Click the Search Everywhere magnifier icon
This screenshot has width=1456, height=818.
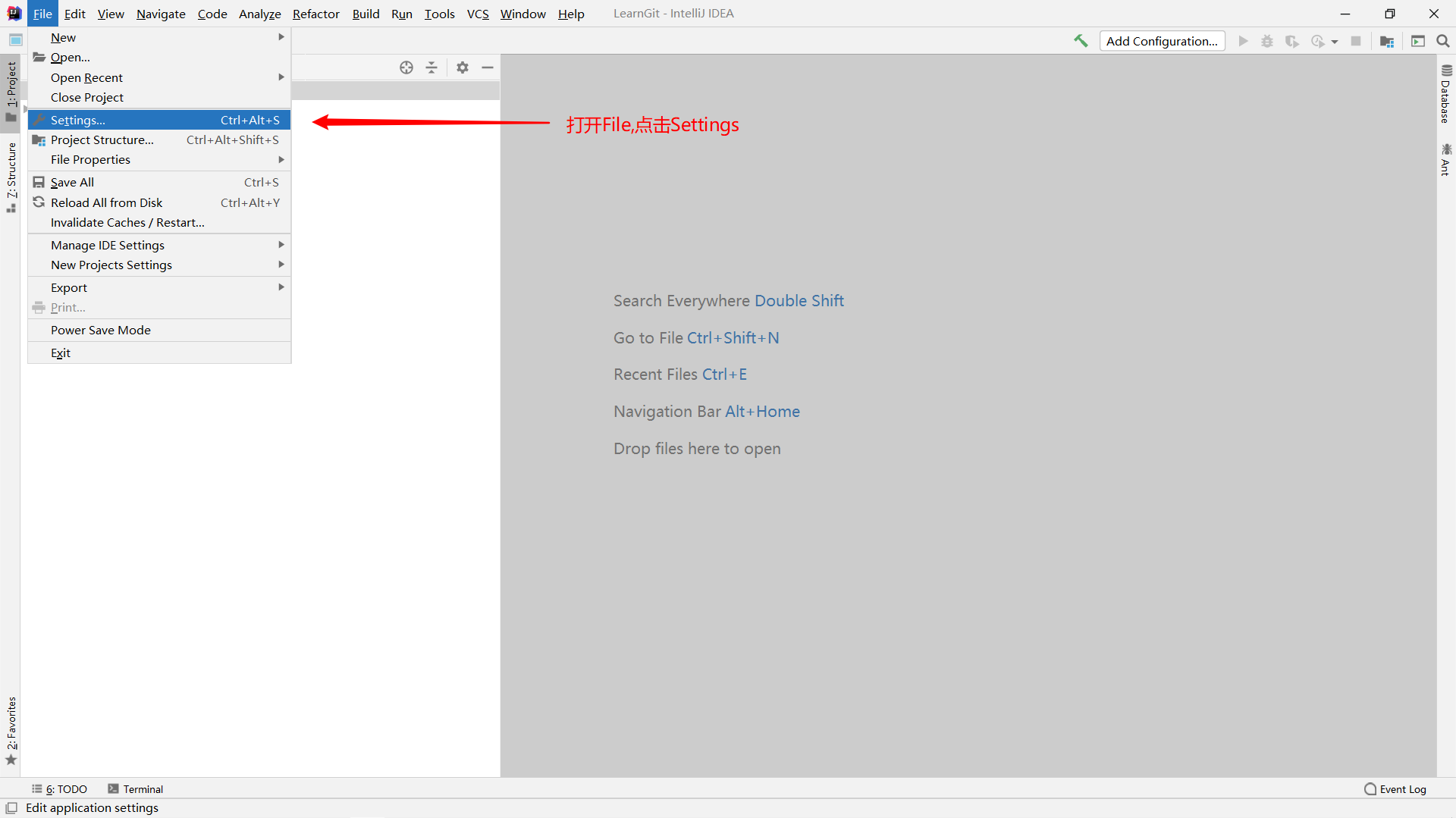click(x=1443, y=41)
